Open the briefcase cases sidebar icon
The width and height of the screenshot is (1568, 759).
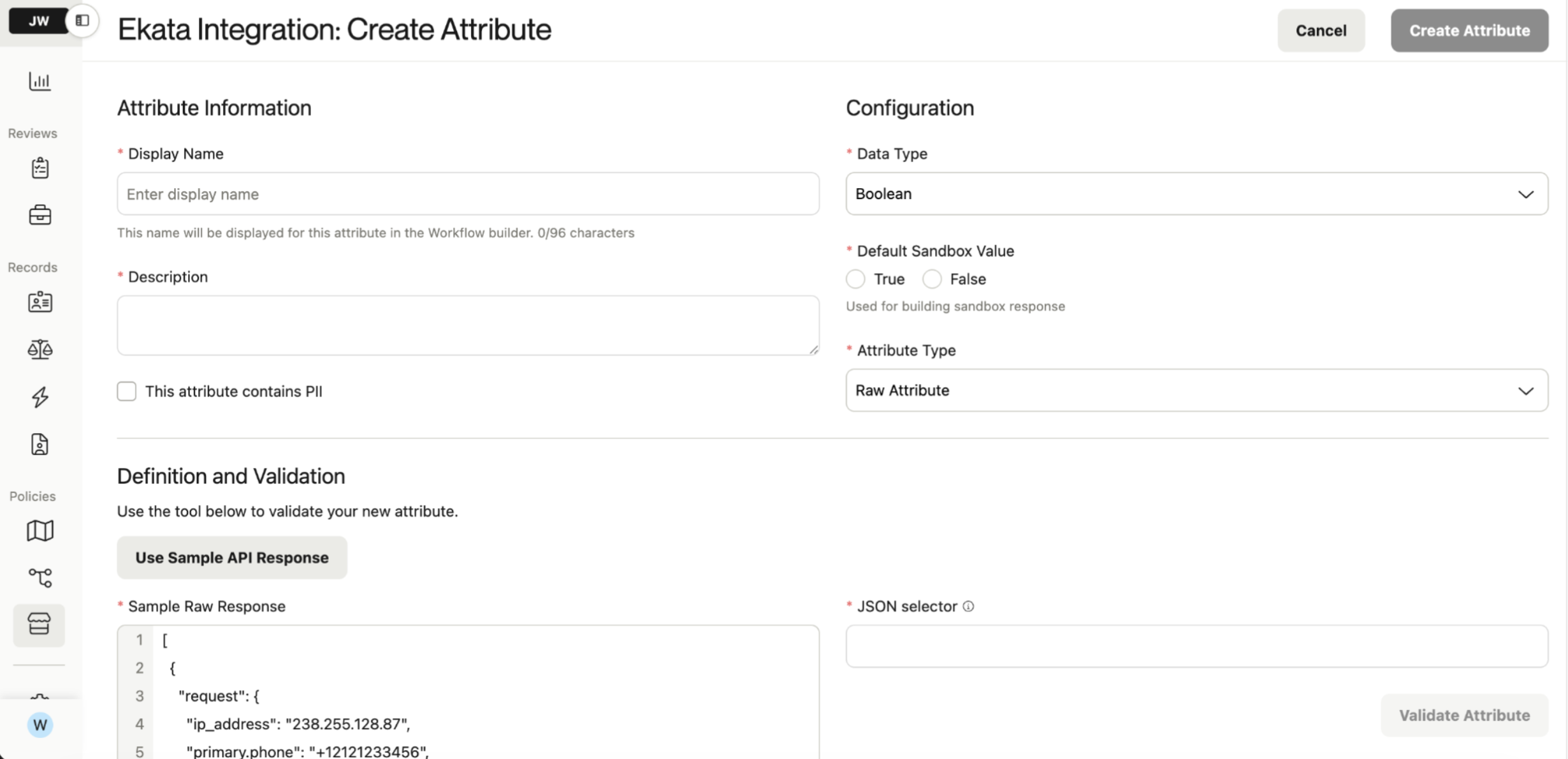[40, 215]
